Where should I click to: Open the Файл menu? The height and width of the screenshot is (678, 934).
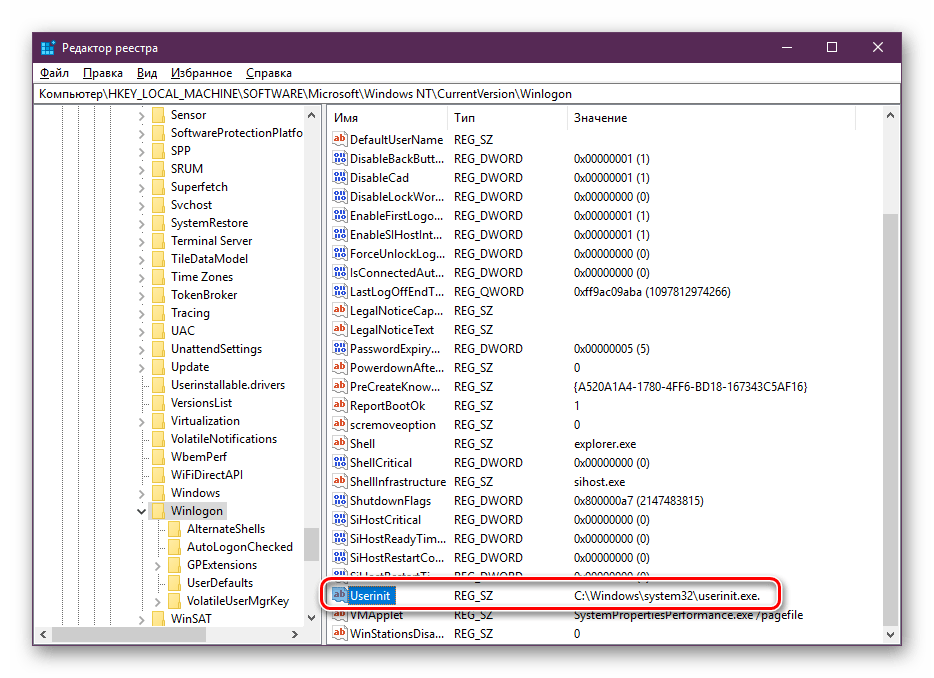55,73
